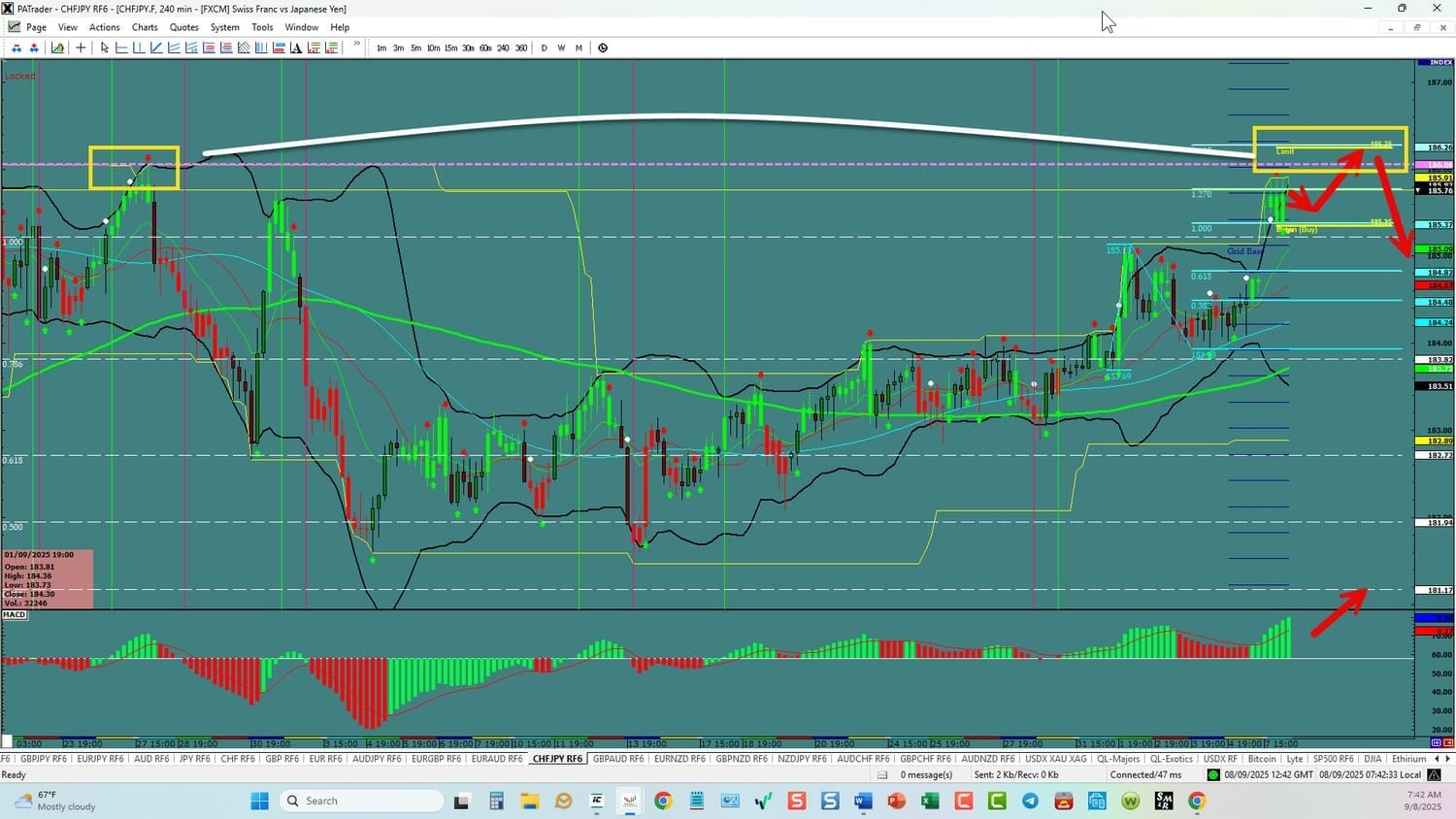Switch to the AUDJPY RF6 tab
The width and height of the screenshot is (1456, 819).
[x=377, y=759]
